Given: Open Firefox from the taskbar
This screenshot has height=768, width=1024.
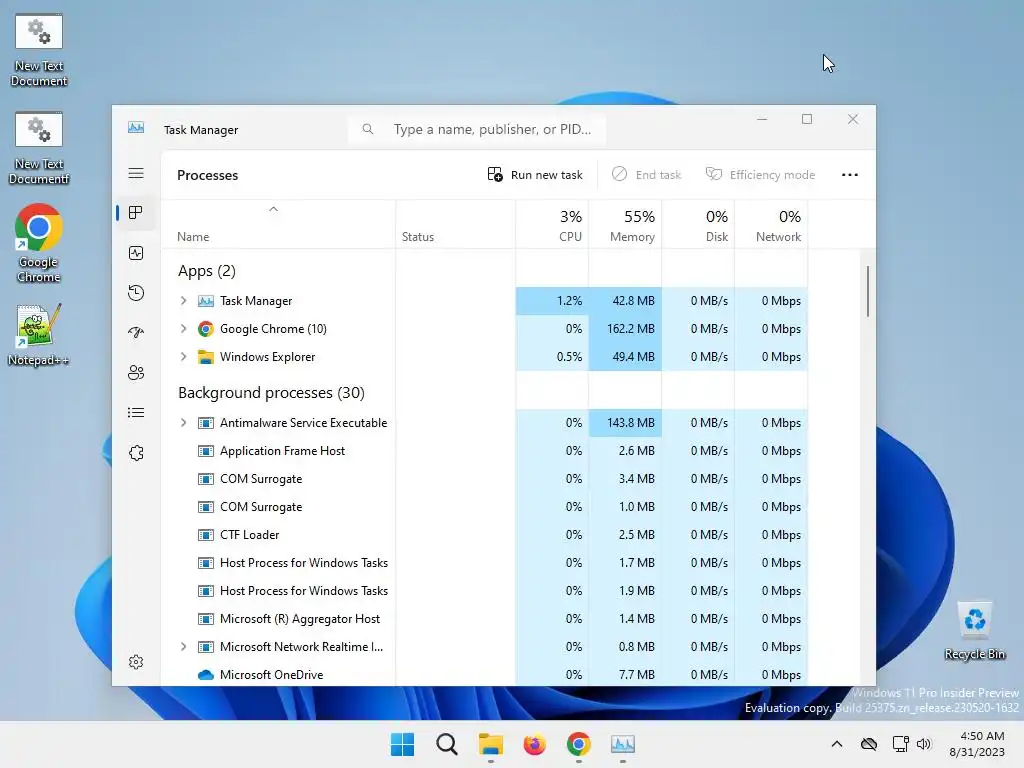Looking at the screenshot, I should (534, 744).
